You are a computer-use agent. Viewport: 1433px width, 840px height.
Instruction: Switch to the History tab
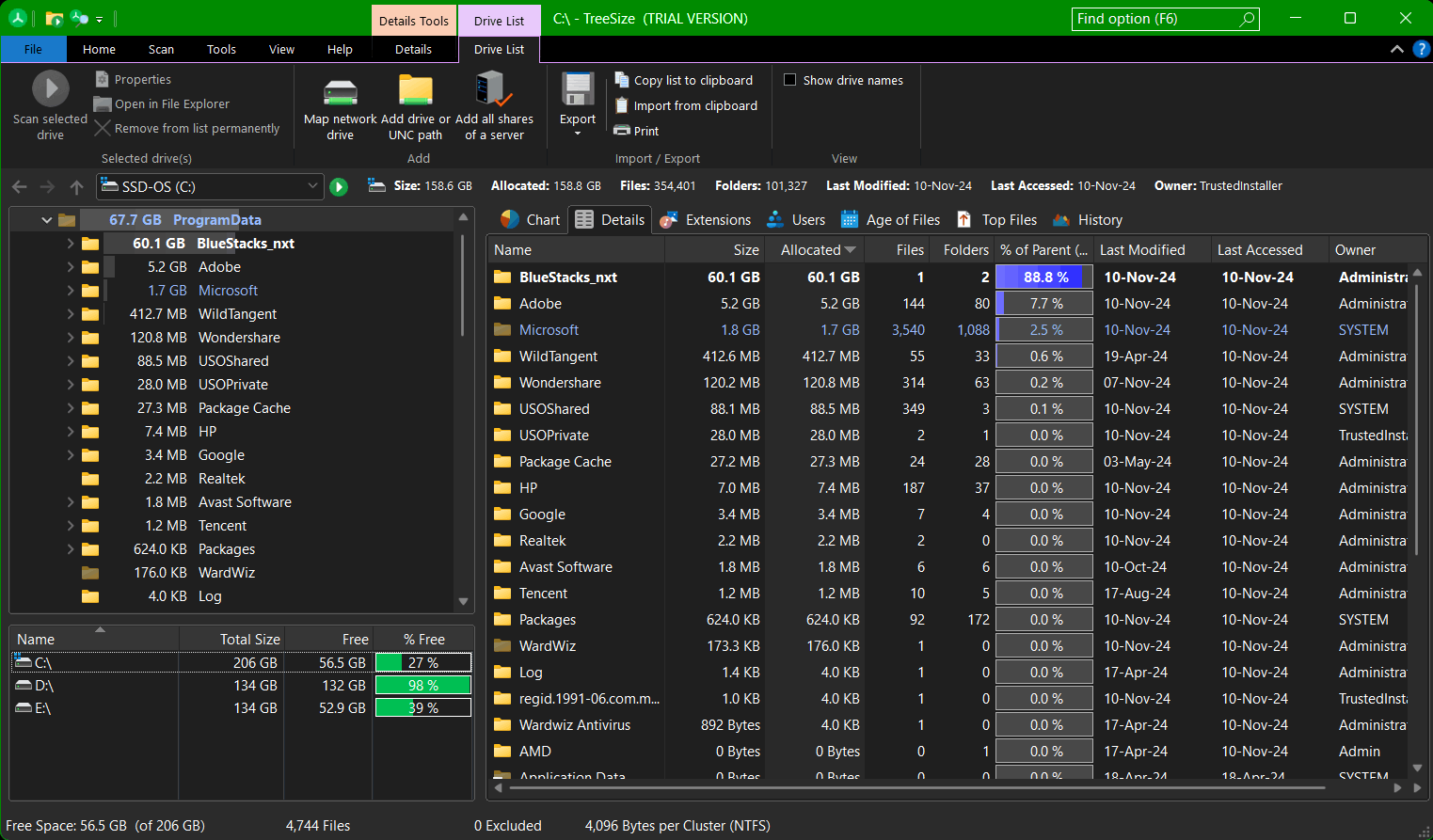coord(1088,219)
